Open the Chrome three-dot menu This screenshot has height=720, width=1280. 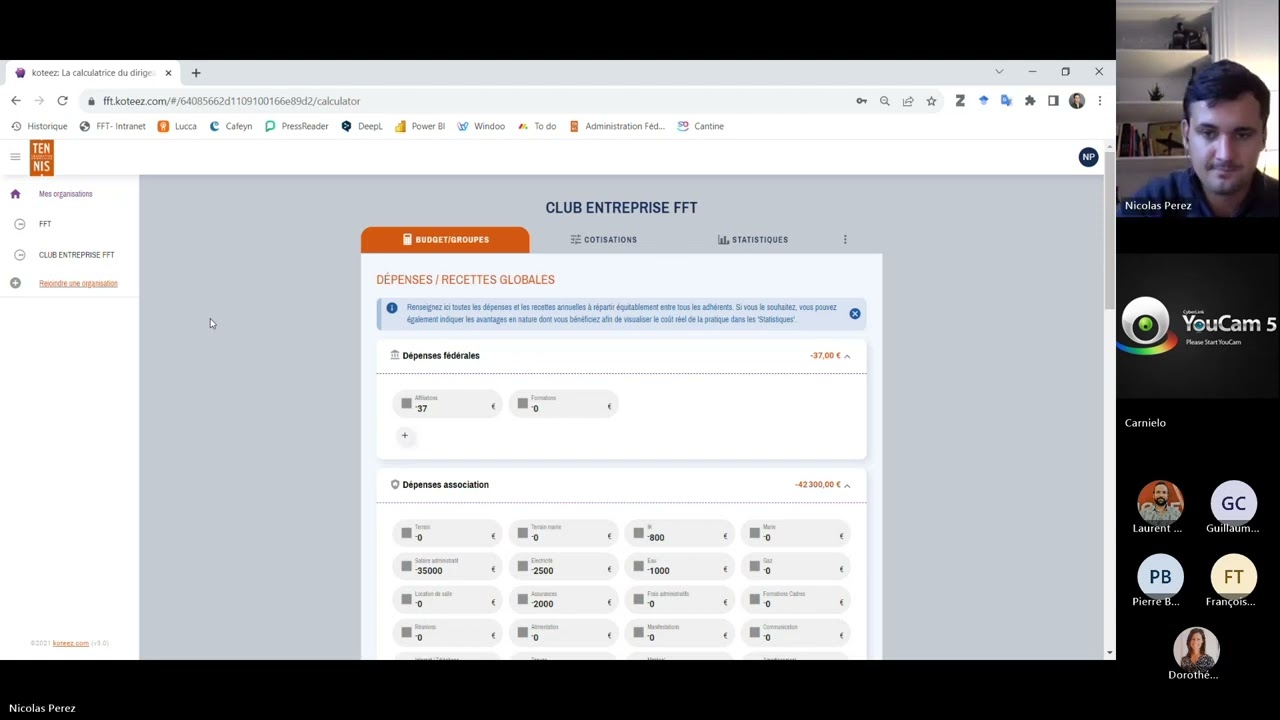(x=1099, y=101)
